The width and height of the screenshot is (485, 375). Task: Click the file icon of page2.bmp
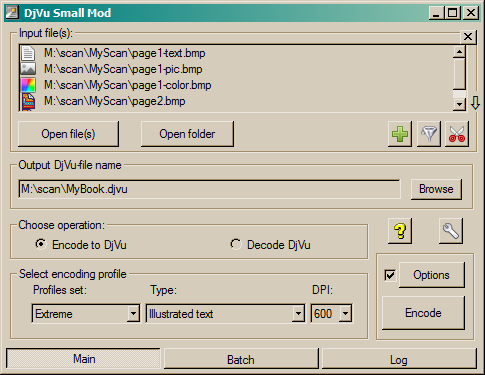tap(28, 102)
